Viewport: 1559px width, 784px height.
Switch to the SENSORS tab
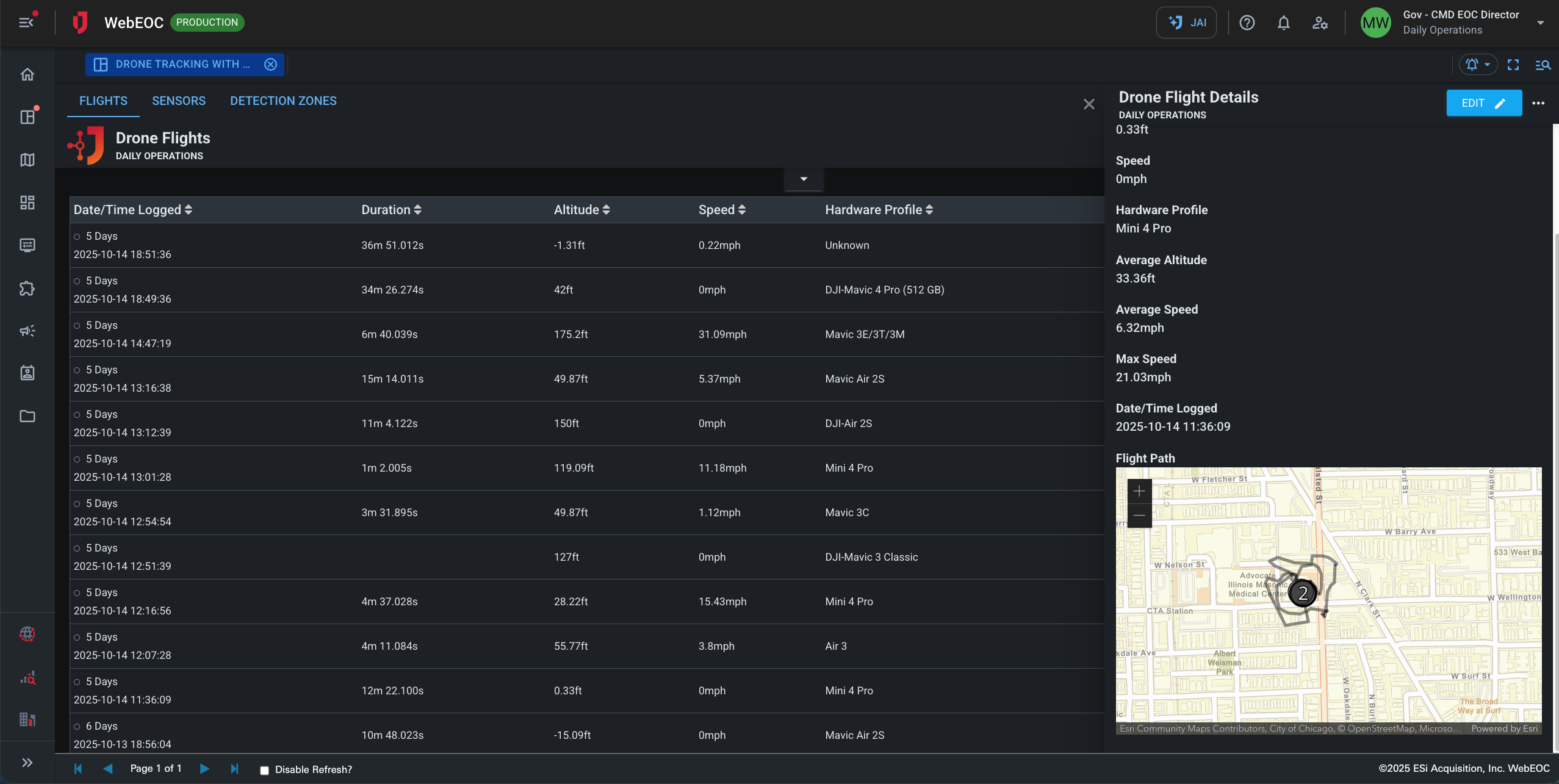tap(178, 101)
